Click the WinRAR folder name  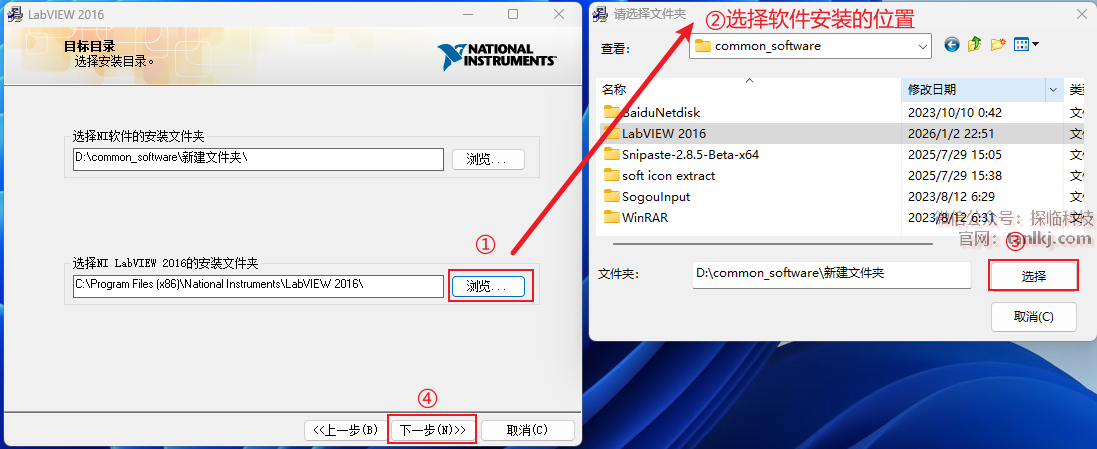point(645,218)
